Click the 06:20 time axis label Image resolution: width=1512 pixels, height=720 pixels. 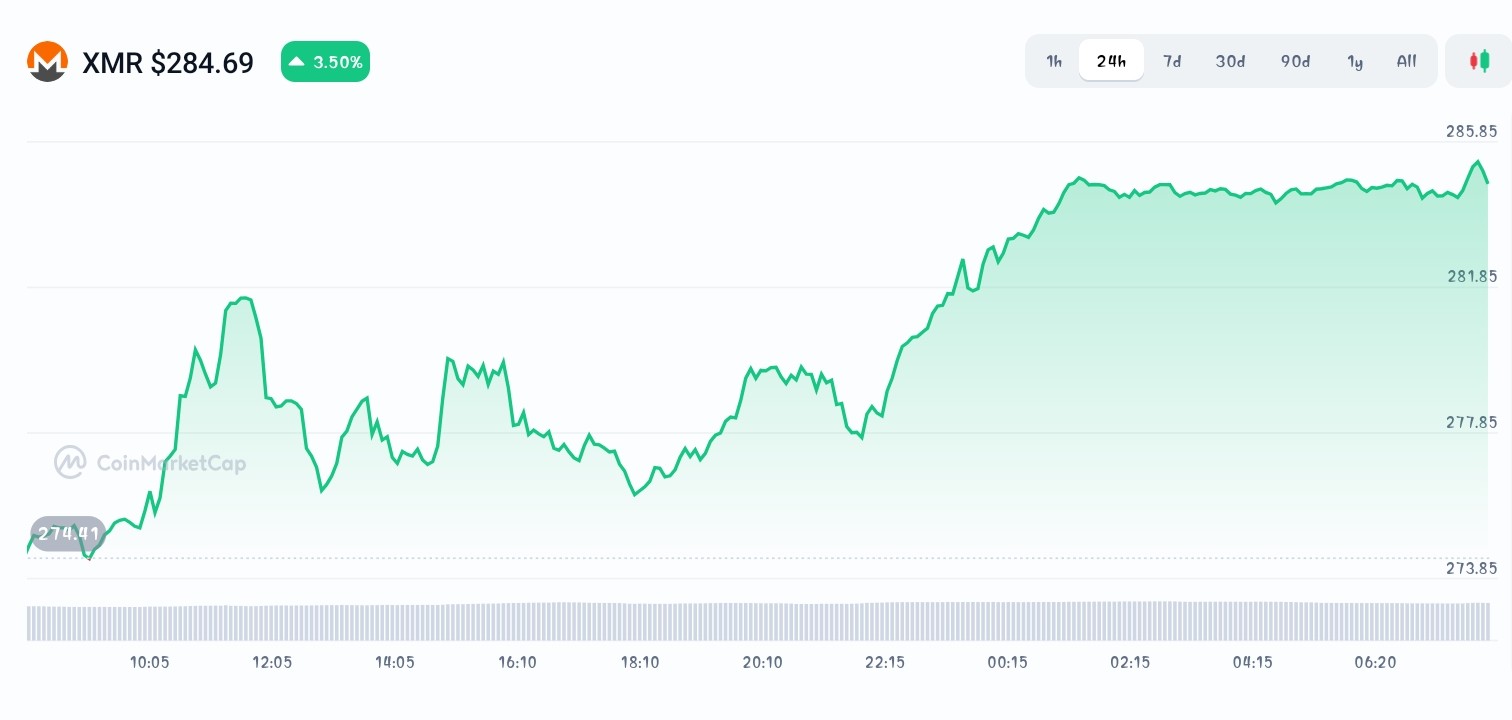(1375, 662)
